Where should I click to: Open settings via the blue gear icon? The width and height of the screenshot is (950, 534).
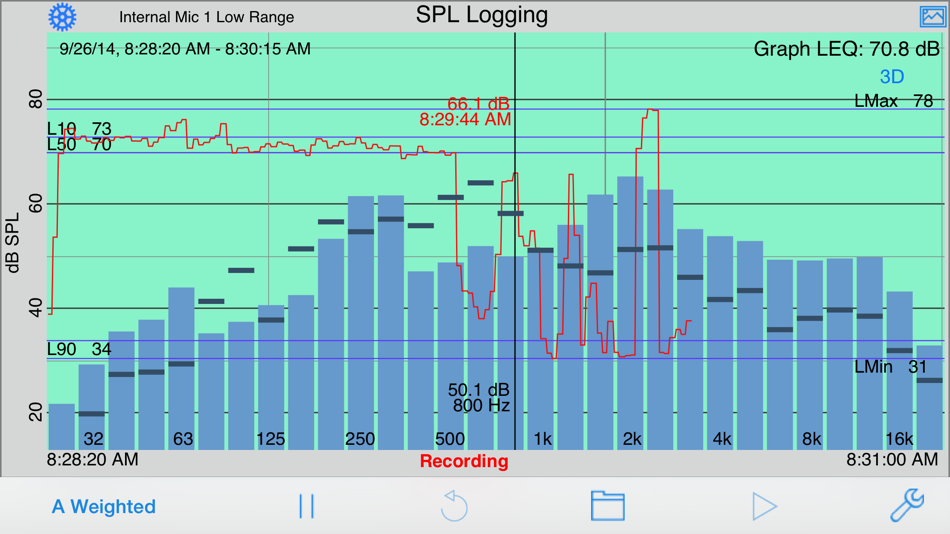coord(62,17)
